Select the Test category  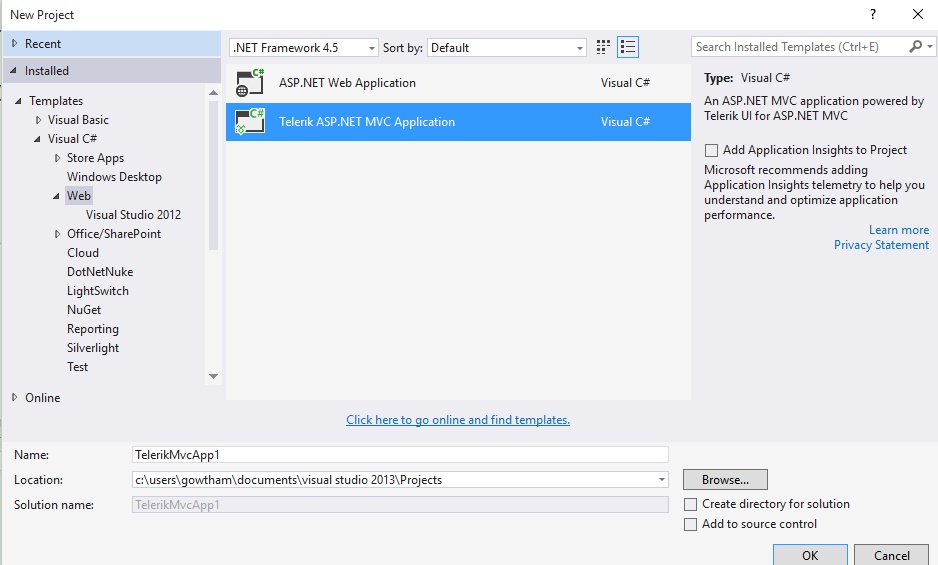click(77, 367)
